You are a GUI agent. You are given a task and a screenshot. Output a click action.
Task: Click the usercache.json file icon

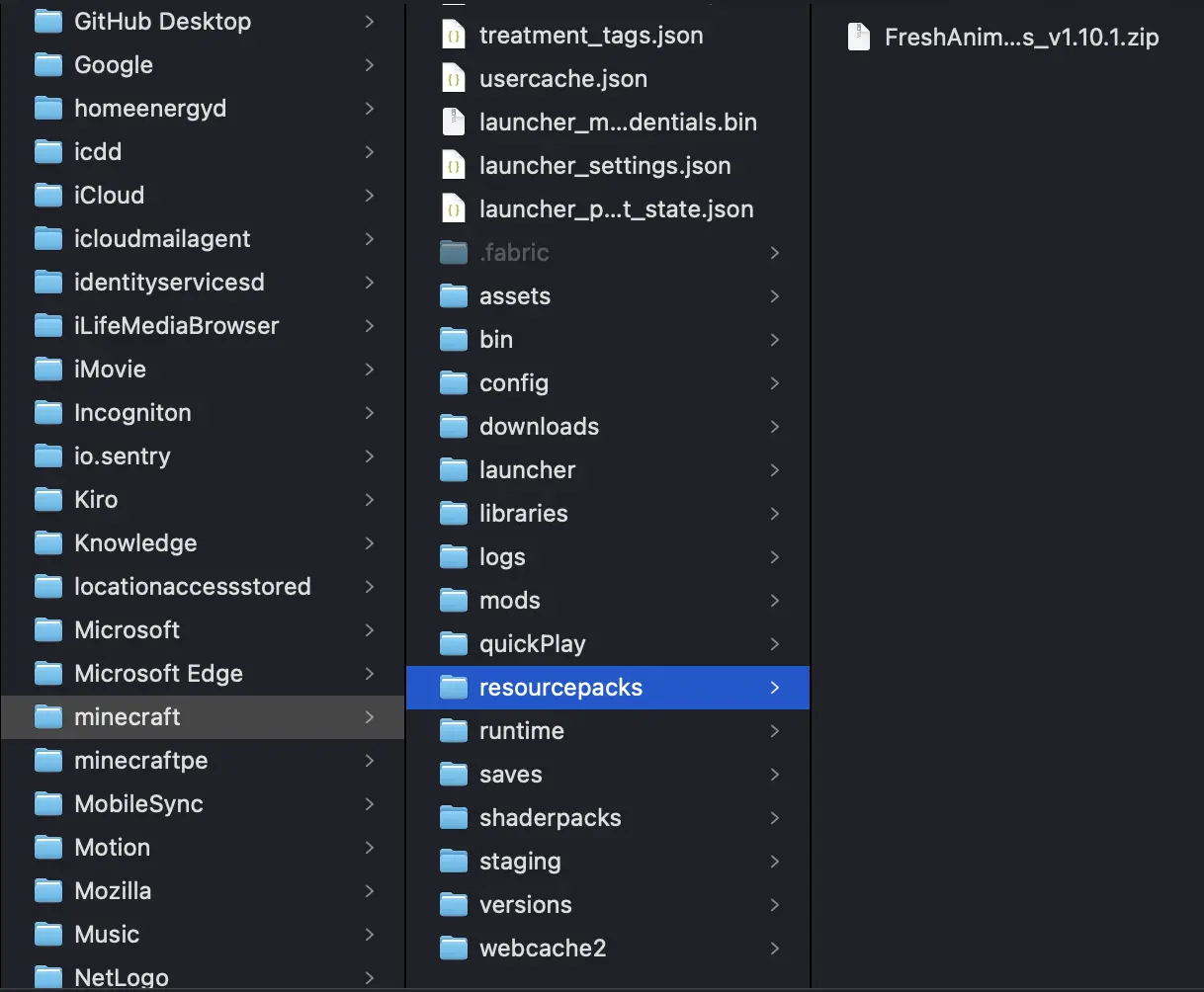tap(454, 78)
